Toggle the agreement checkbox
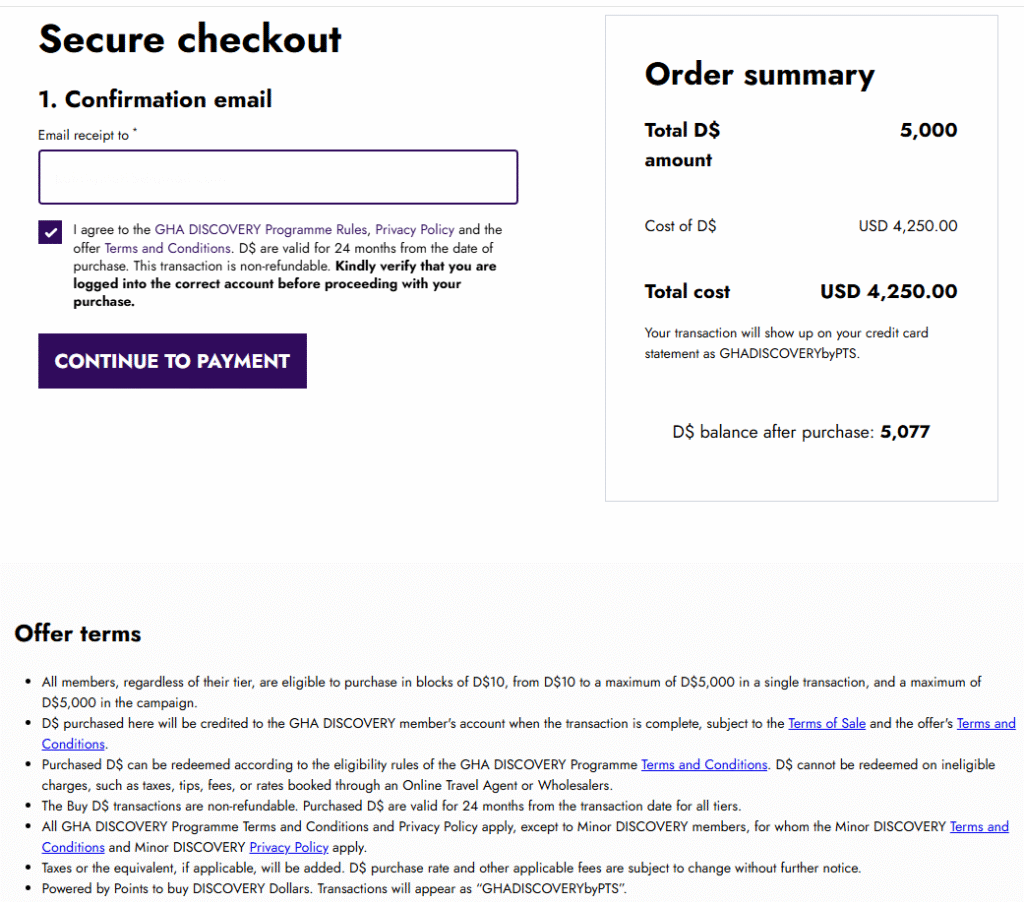1024x902 pixels. coord(50,232)
